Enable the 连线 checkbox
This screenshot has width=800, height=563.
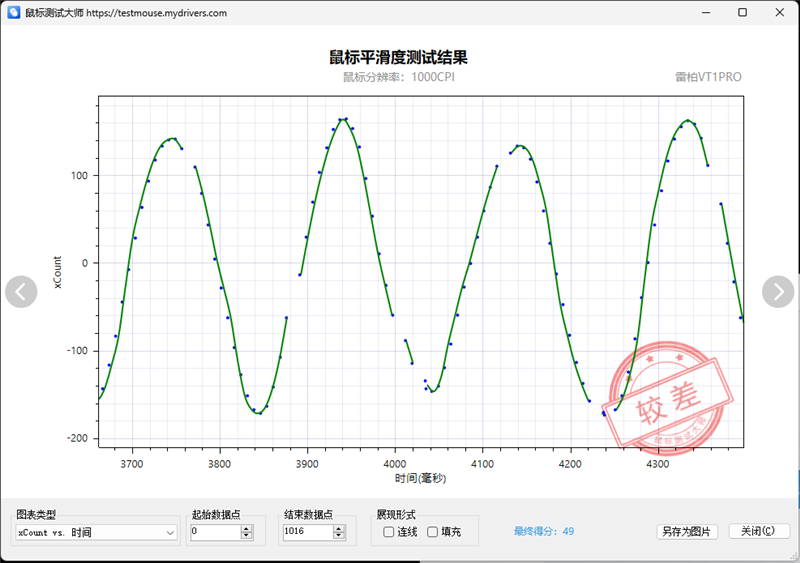pyautogui.click(x=388, y=532)
